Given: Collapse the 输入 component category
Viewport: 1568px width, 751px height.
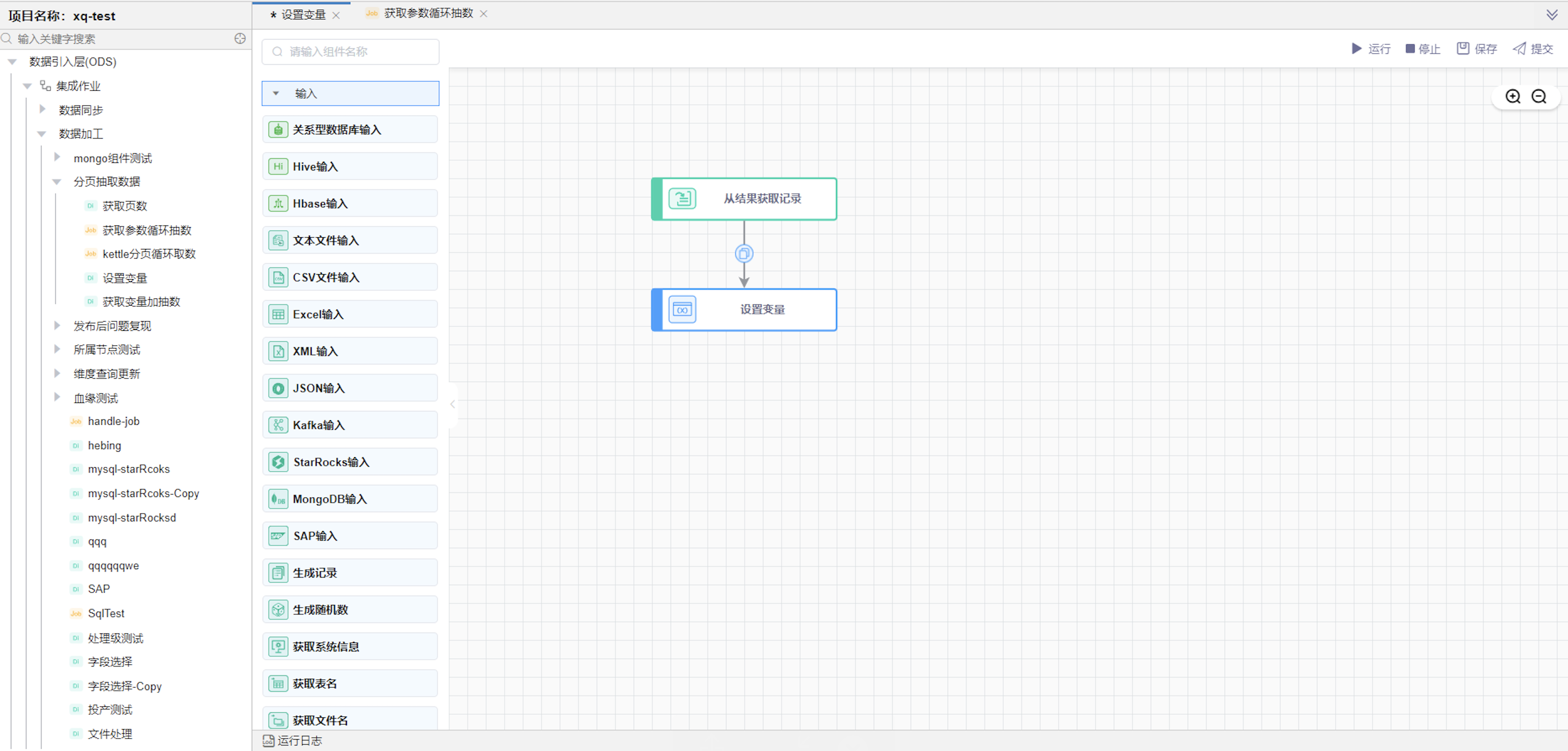Looking at the screenshot, I should tap(276, 93).
